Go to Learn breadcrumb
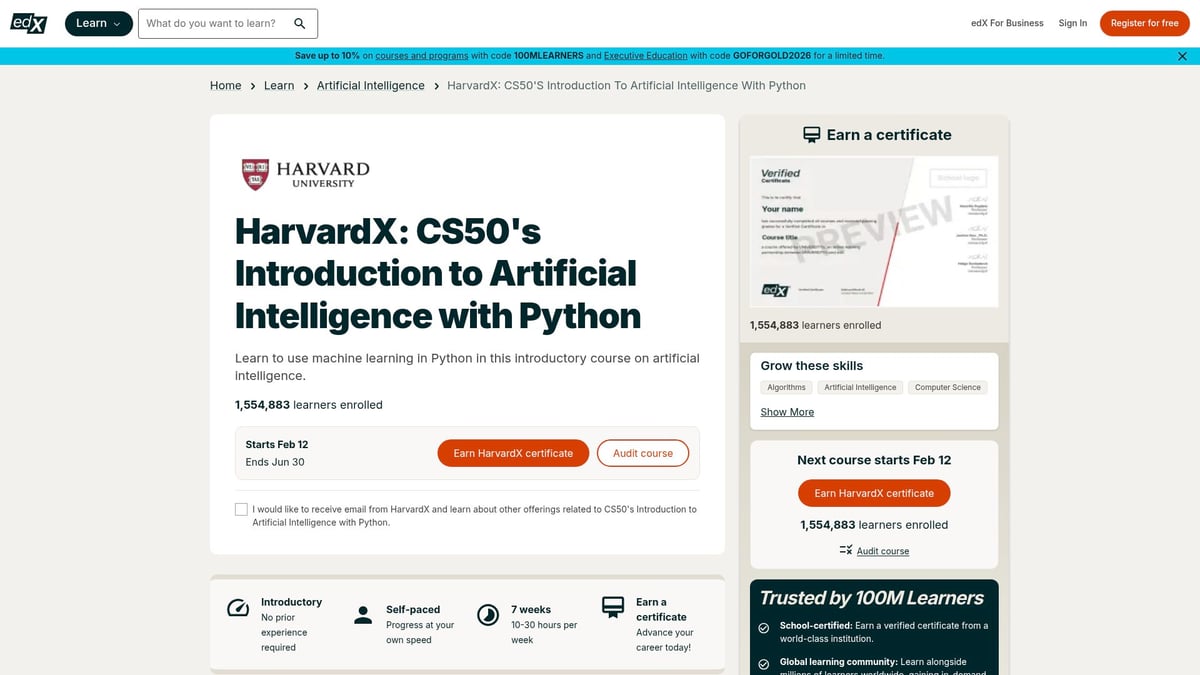 [279, 86]
